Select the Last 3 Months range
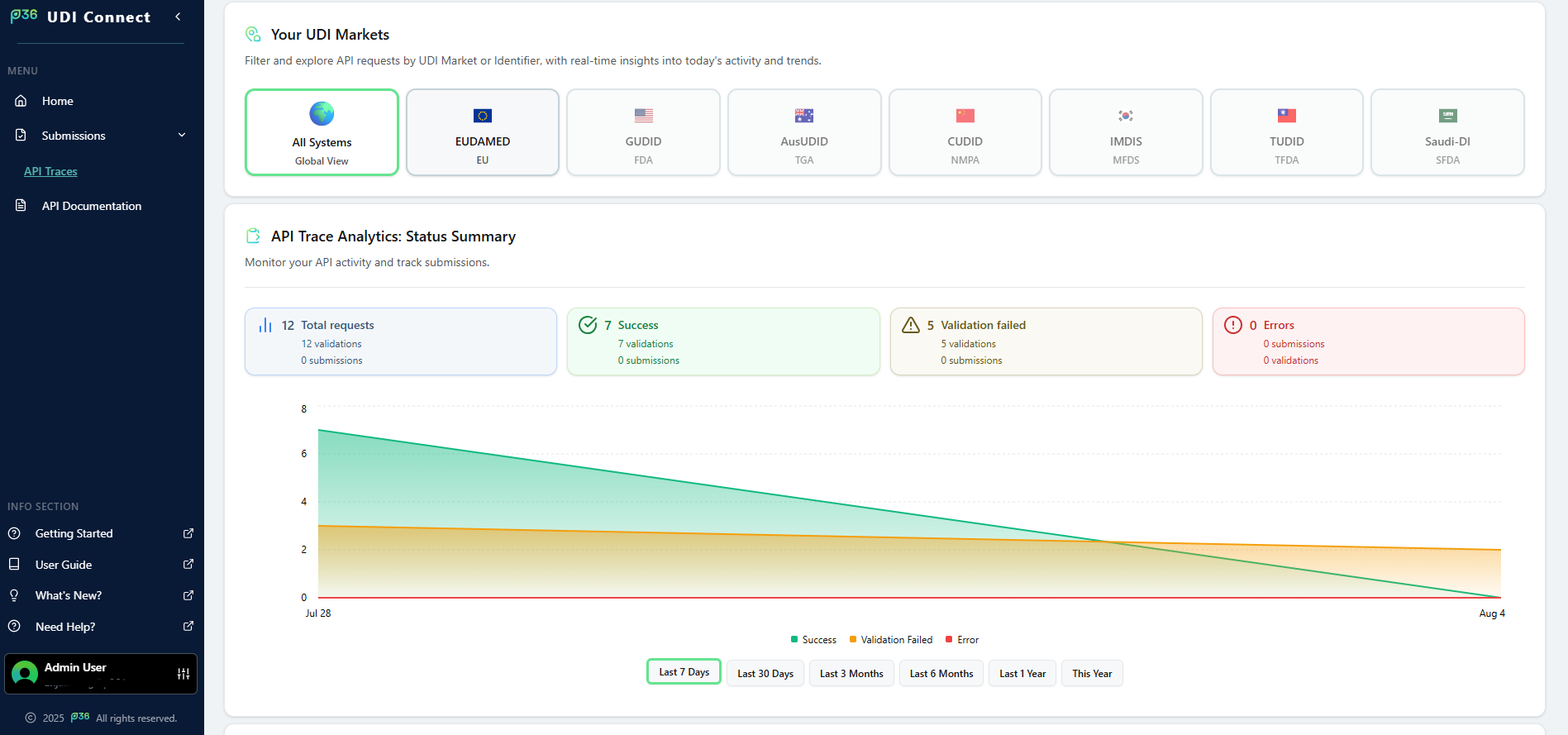The image size is (1568, 735). (x=851, y=673)
